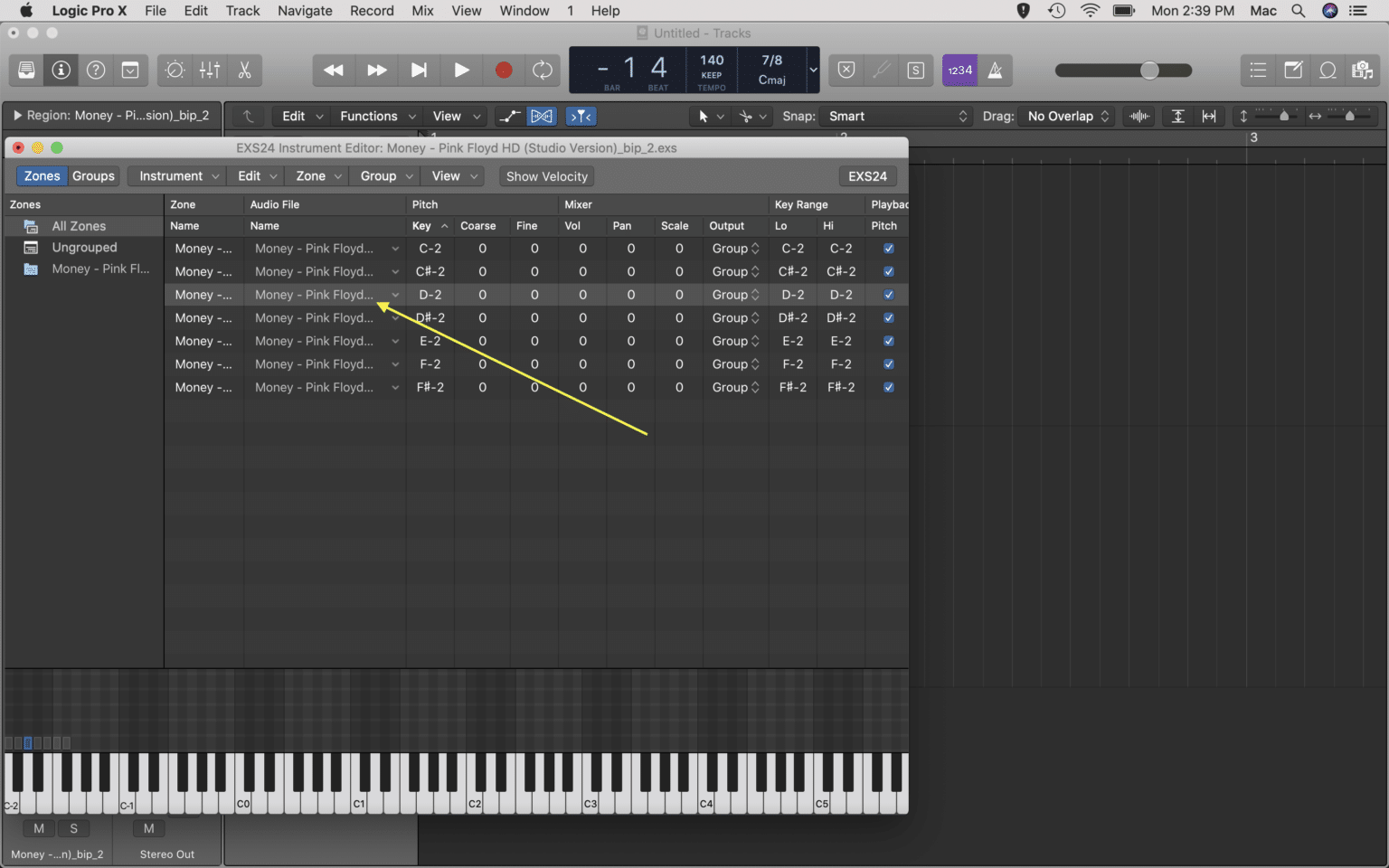Viewport: 1389px width, 868px height.
Task: Open the Snap mode Smart dropdown
Action: (895, 116)
